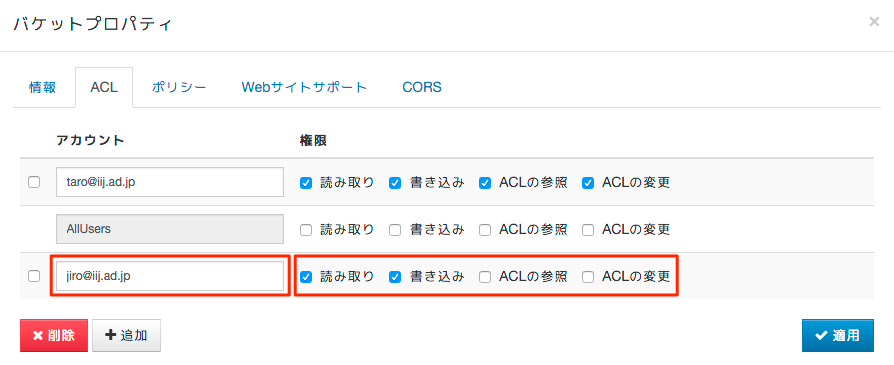Switch to the CORS tab
Screen dimensions: 894x365
pos(422,87)
